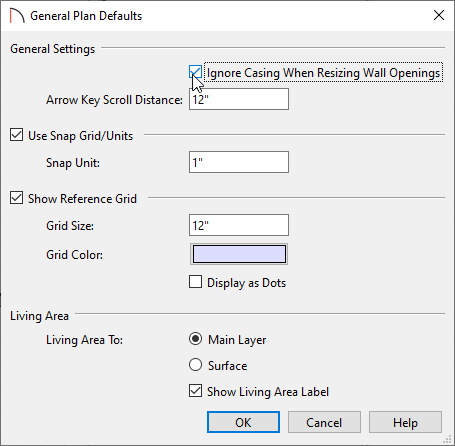Screen dimensions: 455x446
Task: Close the General Plan Defaults dialog
Action: pyautogui.click(x=439, y=15)
